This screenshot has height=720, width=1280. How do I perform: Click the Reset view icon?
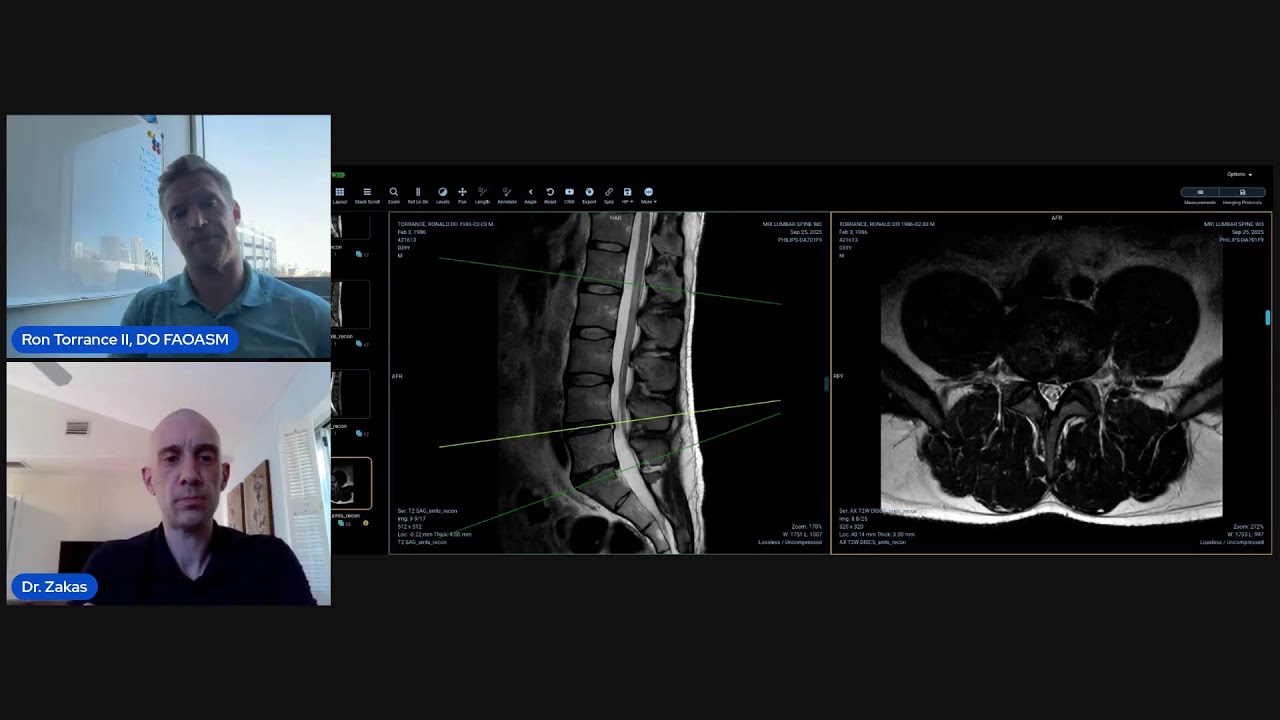tap(550, 194)
